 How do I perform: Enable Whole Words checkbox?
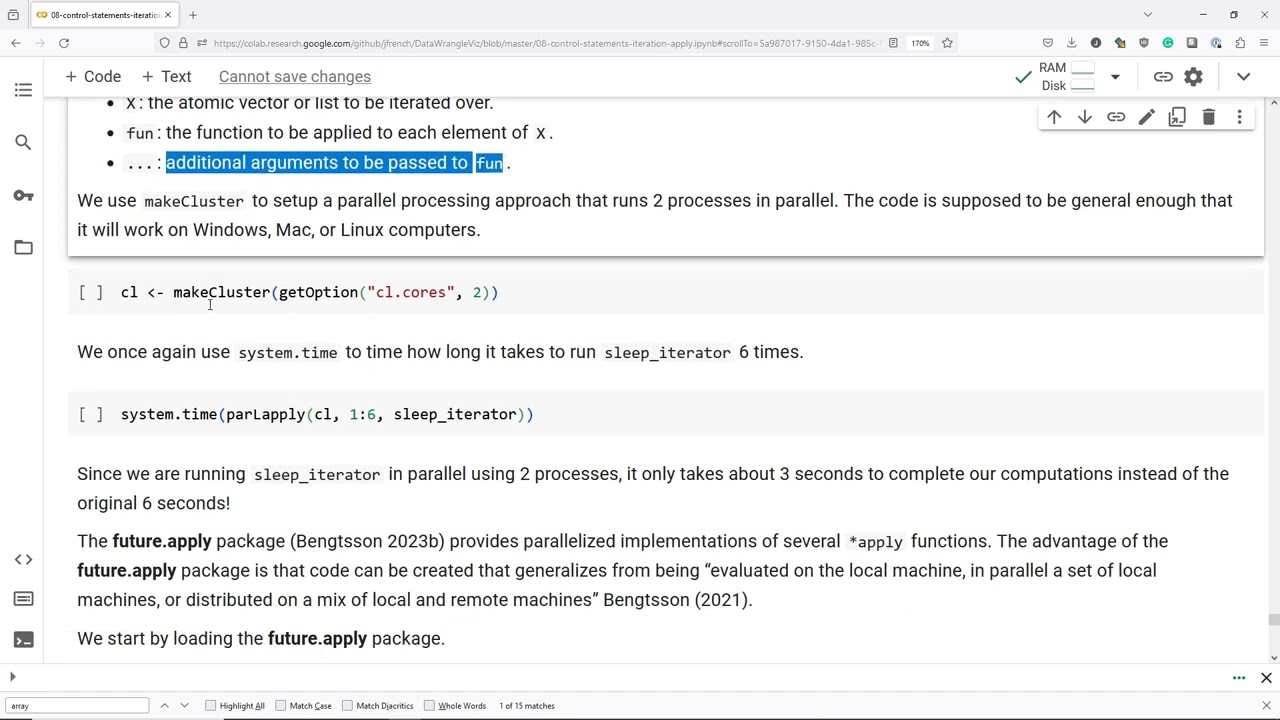pos(430,706)
